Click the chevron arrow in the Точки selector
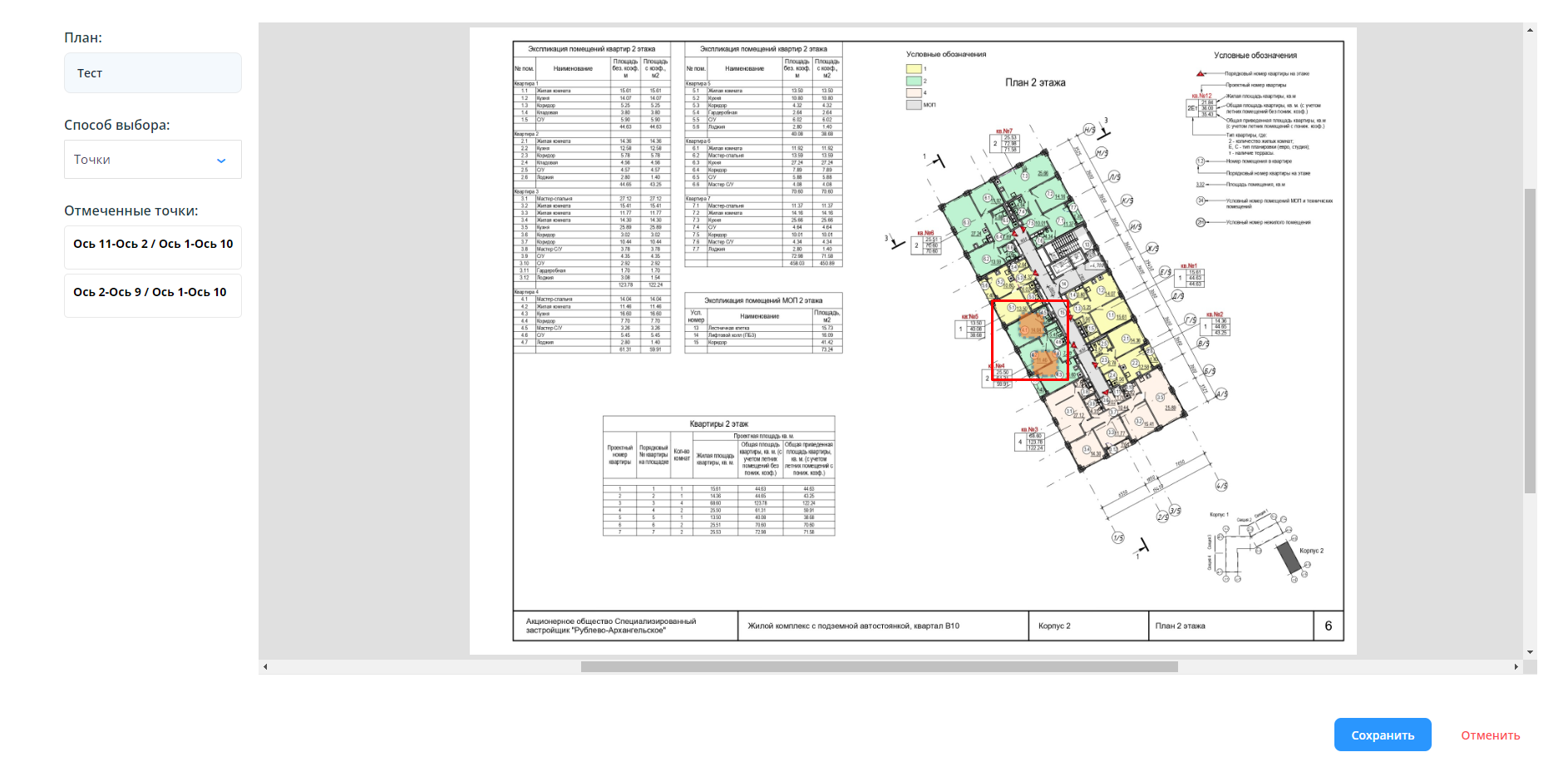The width and height of the screenshot is (1568, 762). (221, 161)
